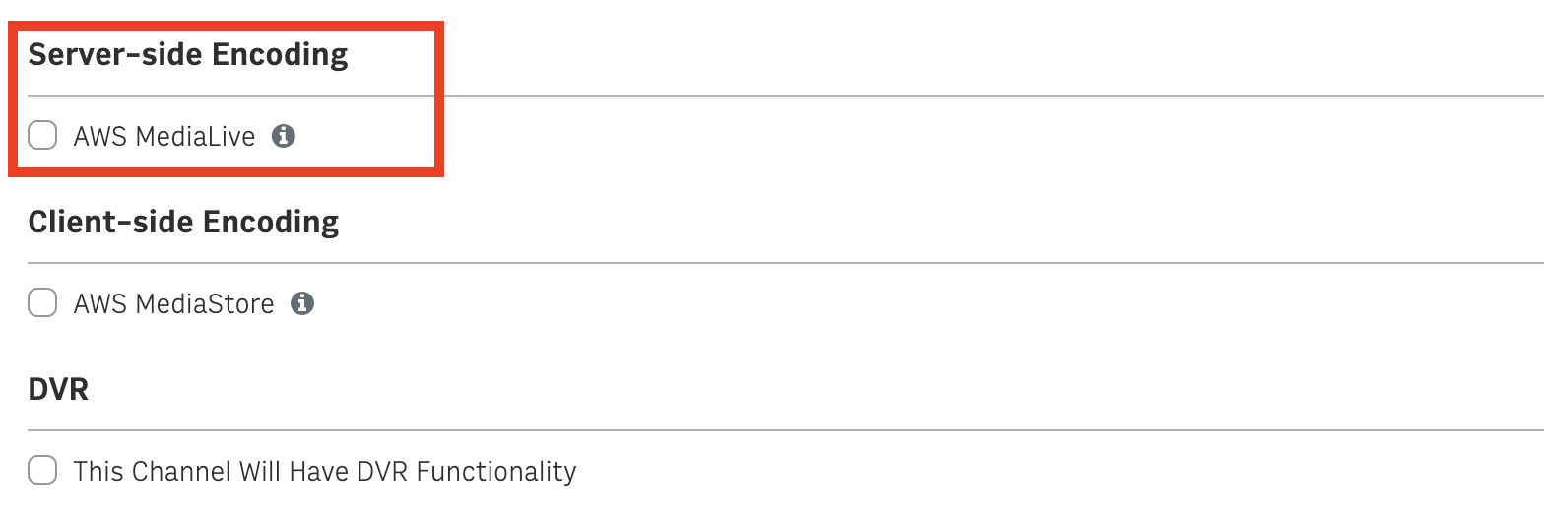Tick the AWS MediaStore checkbox
Screen dimensions: 1568x524
click(42, 302)
